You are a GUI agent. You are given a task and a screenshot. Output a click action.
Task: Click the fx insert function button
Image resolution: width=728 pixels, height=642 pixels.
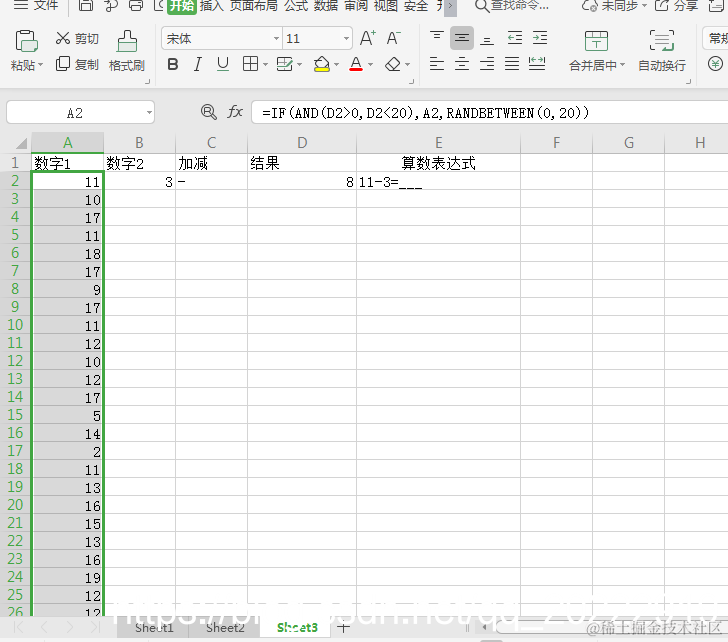tap(235, 112)
